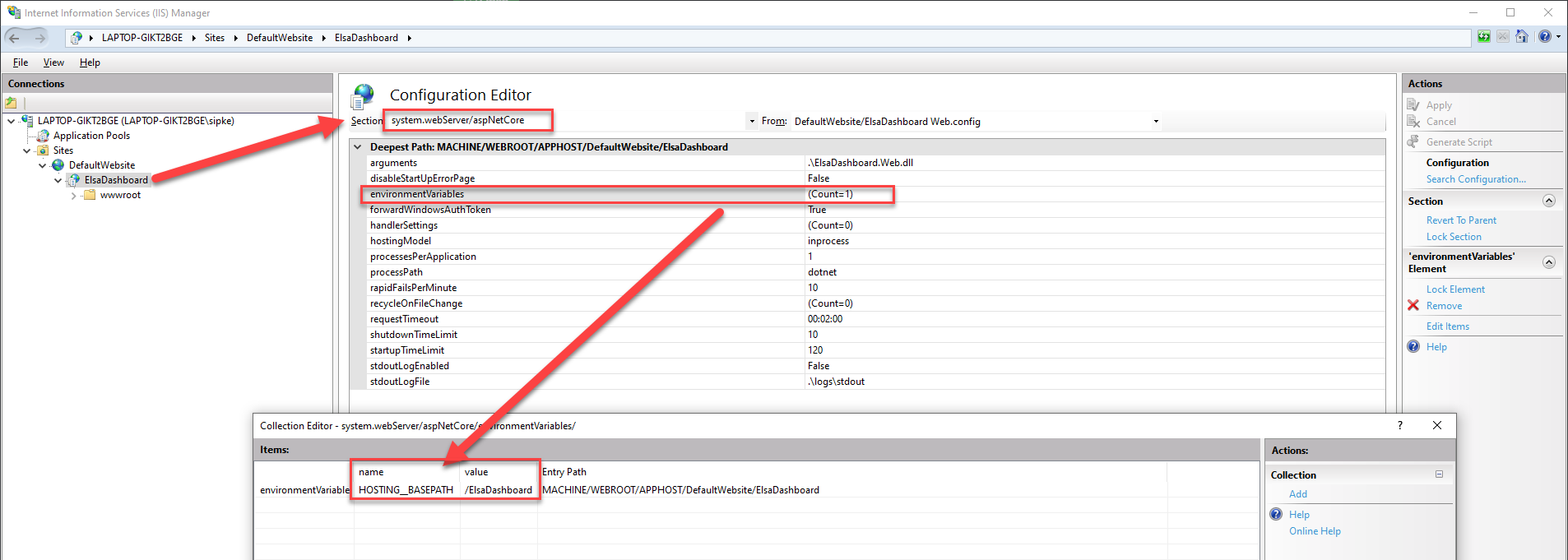Image resolution: width=1568 pixels, height=560 pixels.
Task: Click the requestTimeout value 00:02:00
Action: click(825, 319)
